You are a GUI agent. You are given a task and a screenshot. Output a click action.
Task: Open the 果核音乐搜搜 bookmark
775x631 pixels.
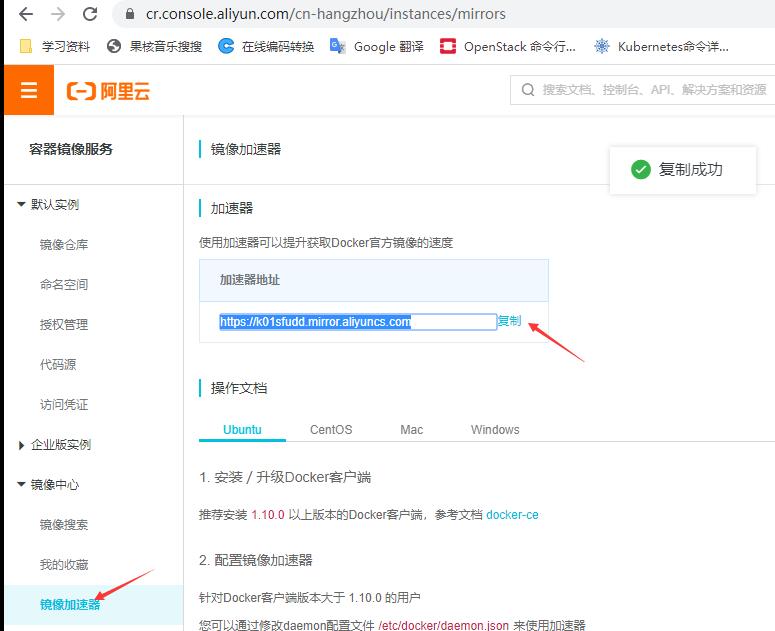click(x=155, y=46)
